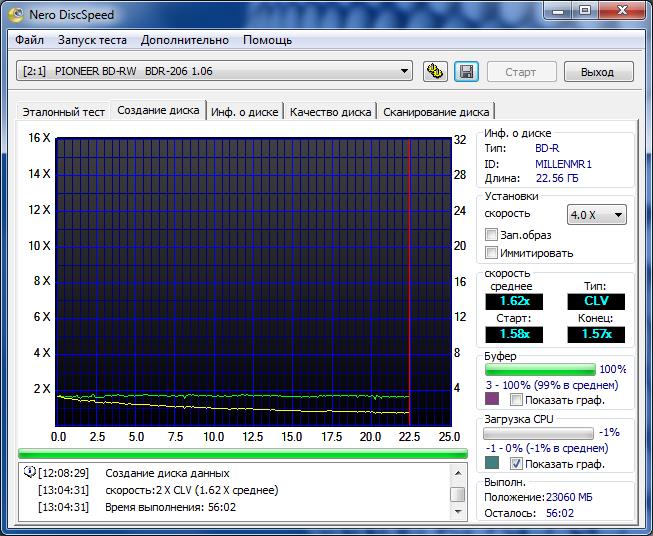Switch to the Качество диска tab
Screen dimensions: 653x536
pos(330,112)
